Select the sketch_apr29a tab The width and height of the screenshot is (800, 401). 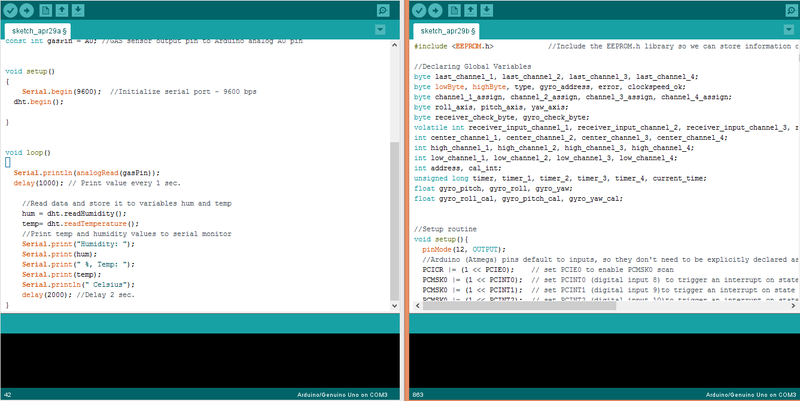coord(36,33)
